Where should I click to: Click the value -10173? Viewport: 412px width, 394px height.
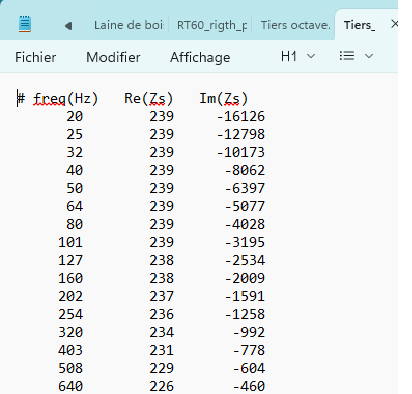tap(241, 152)
